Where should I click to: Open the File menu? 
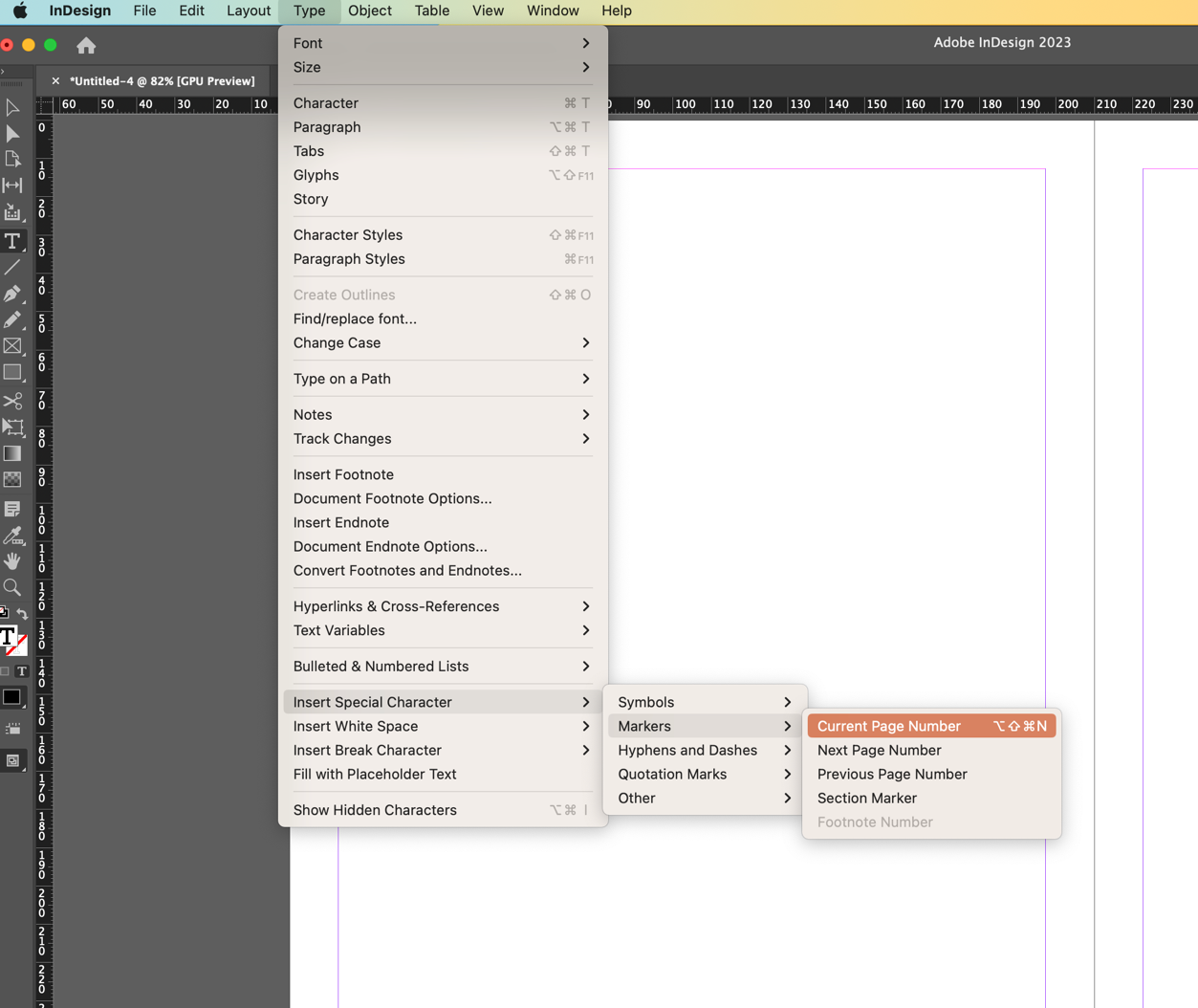tap(144, 11)
